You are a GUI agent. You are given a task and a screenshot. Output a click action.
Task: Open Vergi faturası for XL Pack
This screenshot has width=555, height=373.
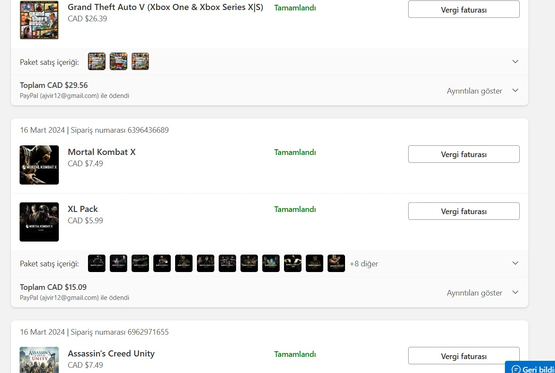tap(464, 211)
